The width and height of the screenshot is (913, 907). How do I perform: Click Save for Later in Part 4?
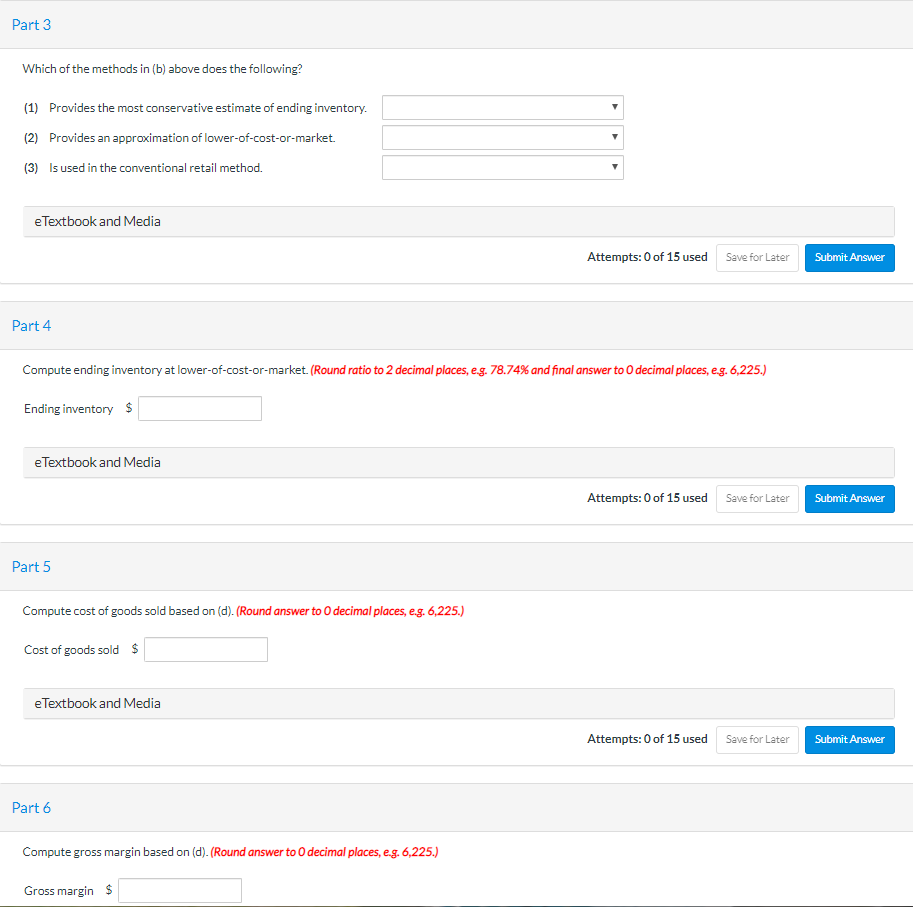pyautogui.click(x=757, y=498)
